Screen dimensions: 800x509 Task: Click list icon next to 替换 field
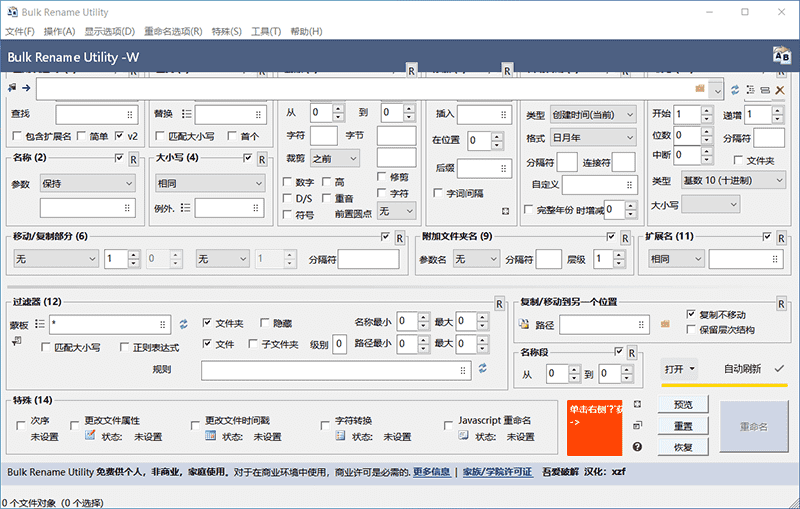pyautogui.click(x=187, y=114)
